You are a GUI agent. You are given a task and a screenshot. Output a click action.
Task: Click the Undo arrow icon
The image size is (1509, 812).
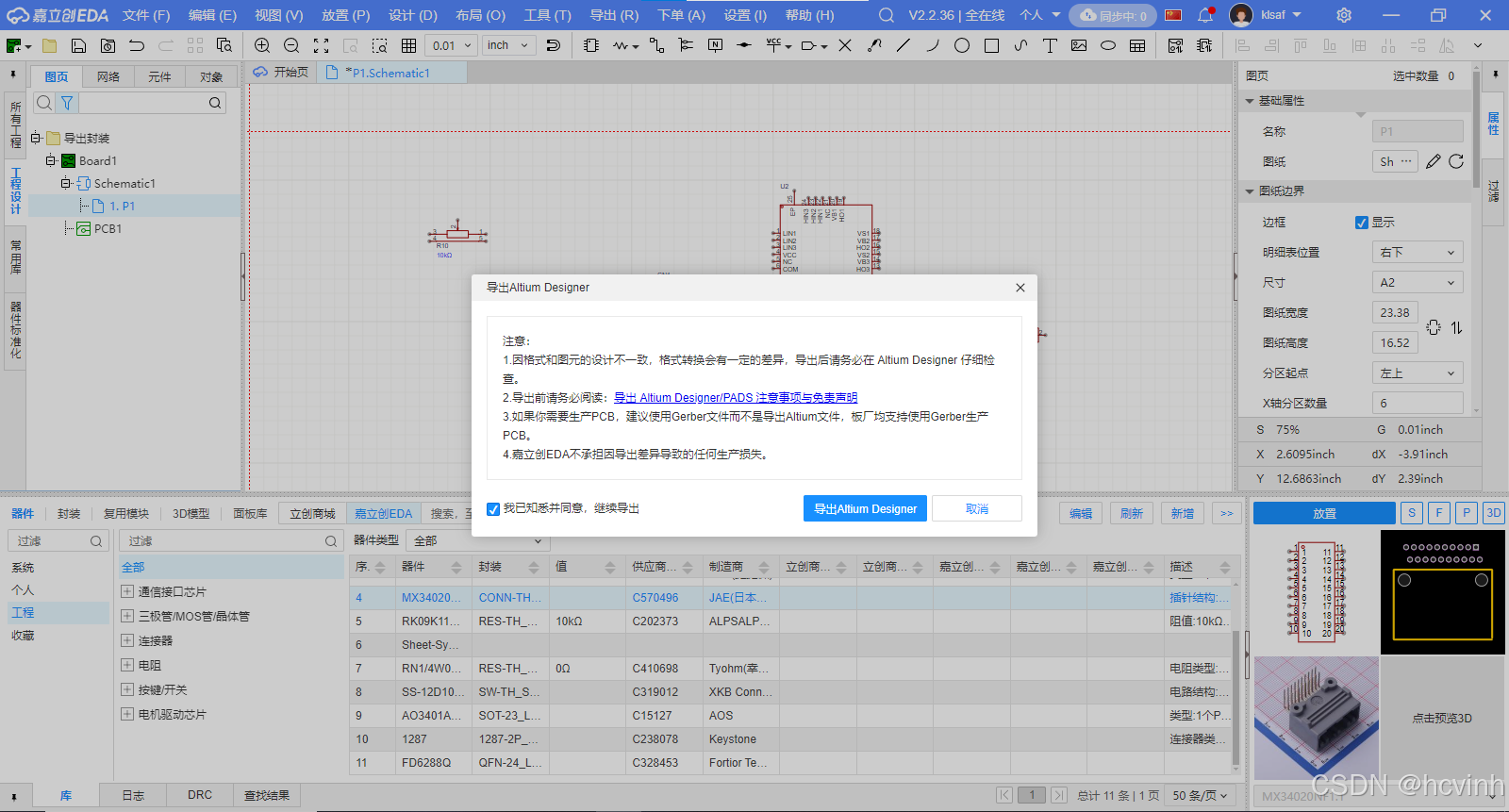point(137,45)
